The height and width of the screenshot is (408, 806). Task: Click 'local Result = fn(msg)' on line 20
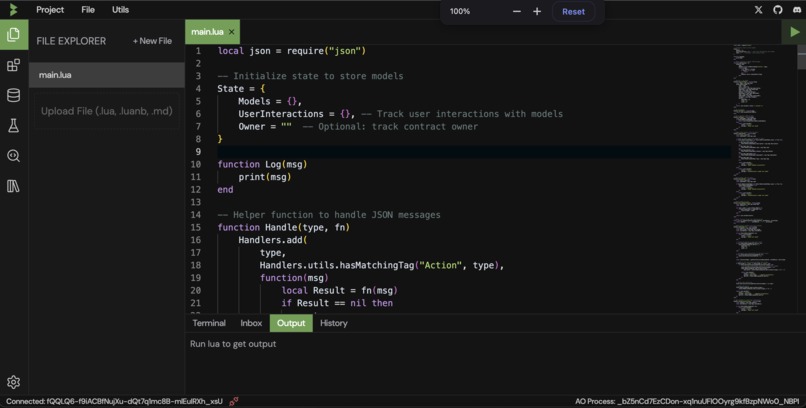339,290
